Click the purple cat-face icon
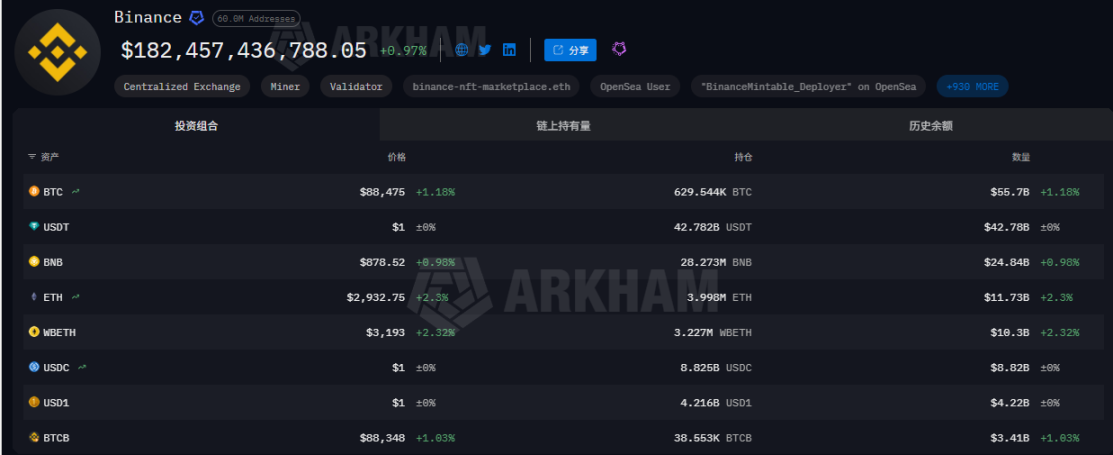The image size is (1113, 455). click(619, 49)
